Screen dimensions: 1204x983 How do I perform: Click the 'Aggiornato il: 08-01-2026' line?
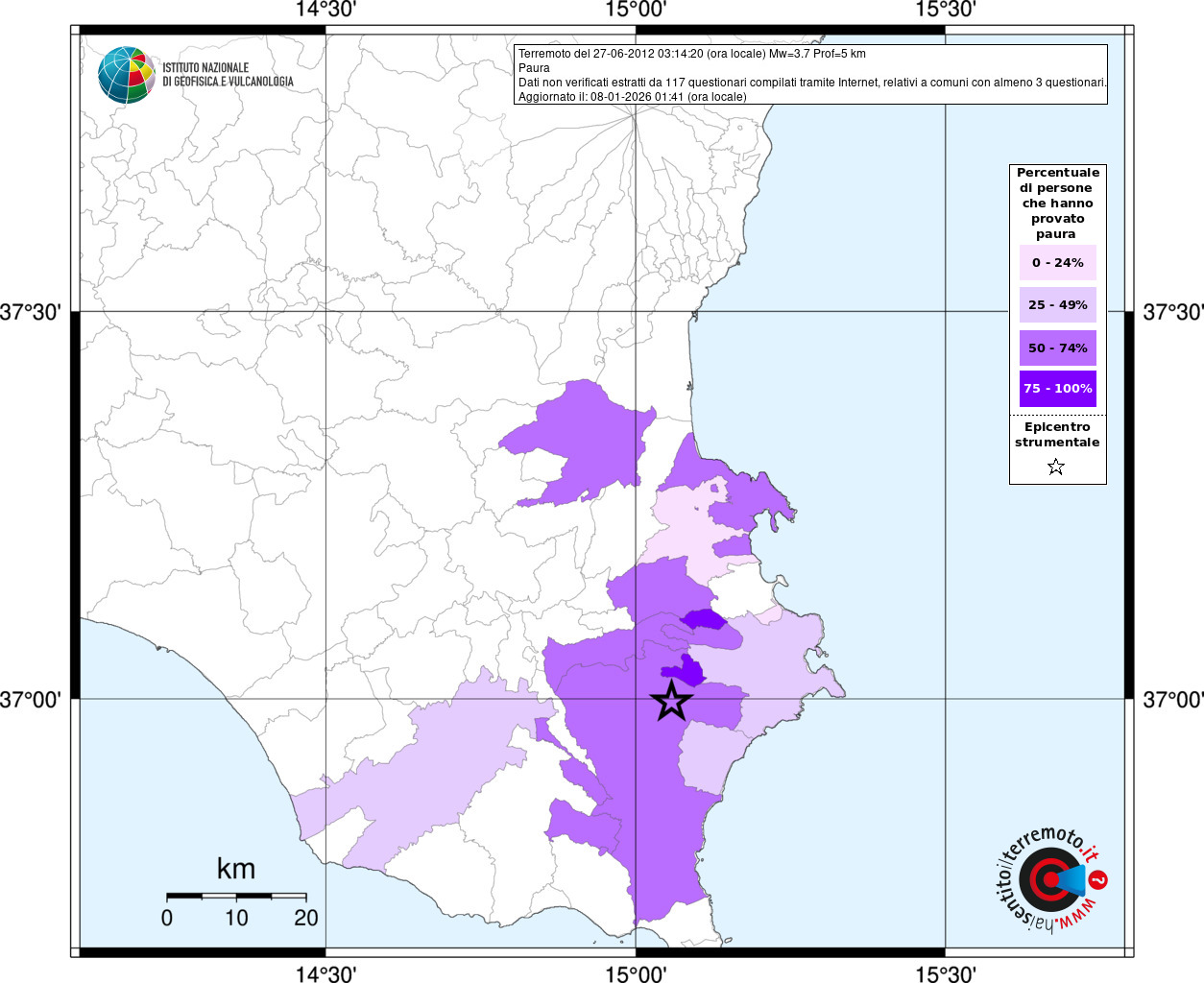click(x=632, y=97)
